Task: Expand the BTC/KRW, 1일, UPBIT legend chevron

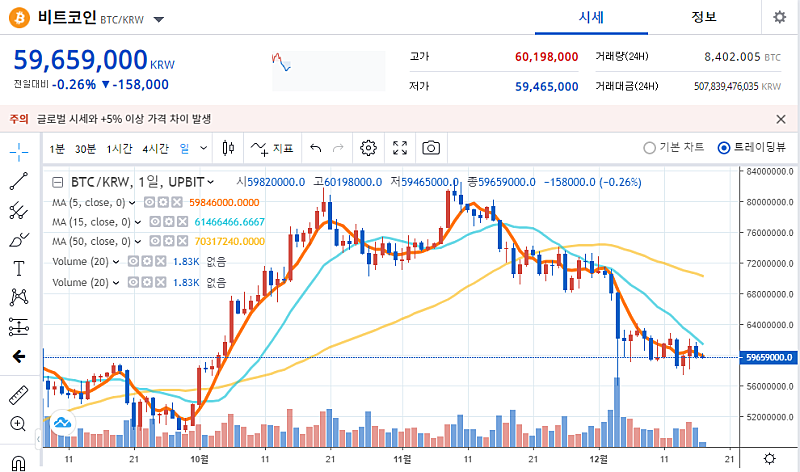Action: 211,182
